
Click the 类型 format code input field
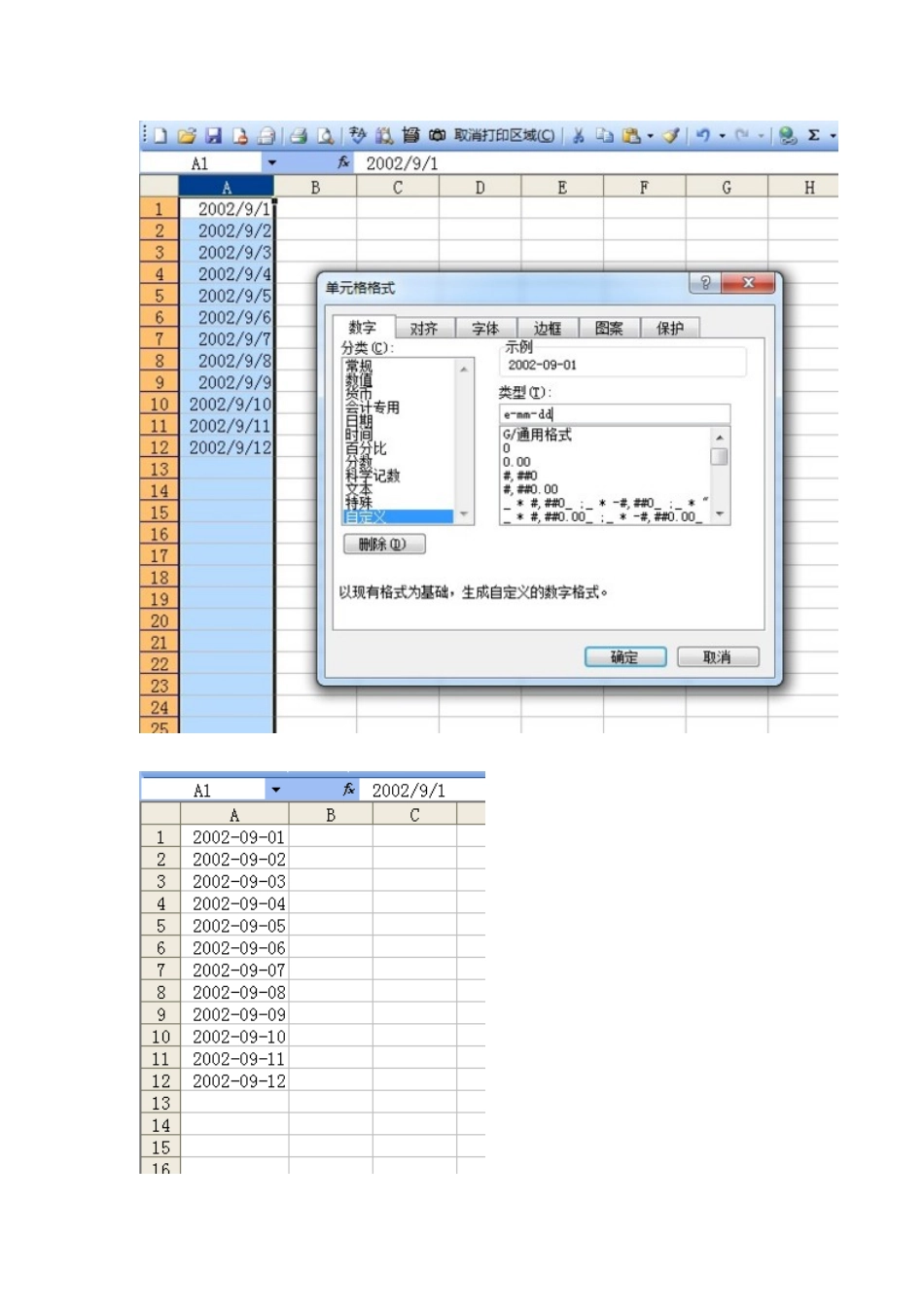tap(614, 414)
